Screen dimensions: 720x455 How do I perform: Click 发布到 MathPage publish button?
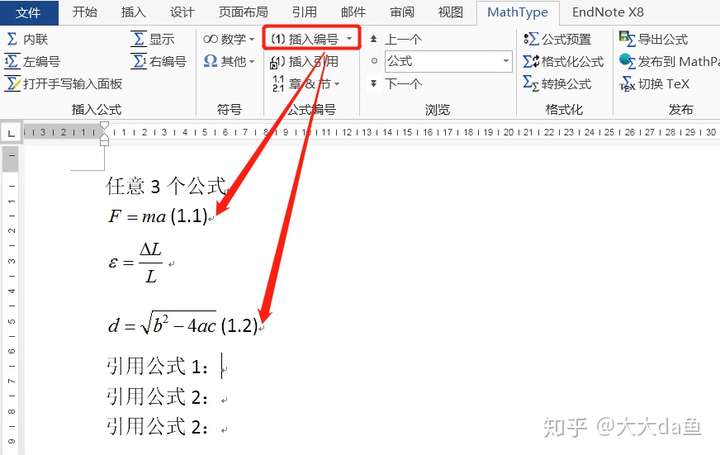(x=669, y=62)
